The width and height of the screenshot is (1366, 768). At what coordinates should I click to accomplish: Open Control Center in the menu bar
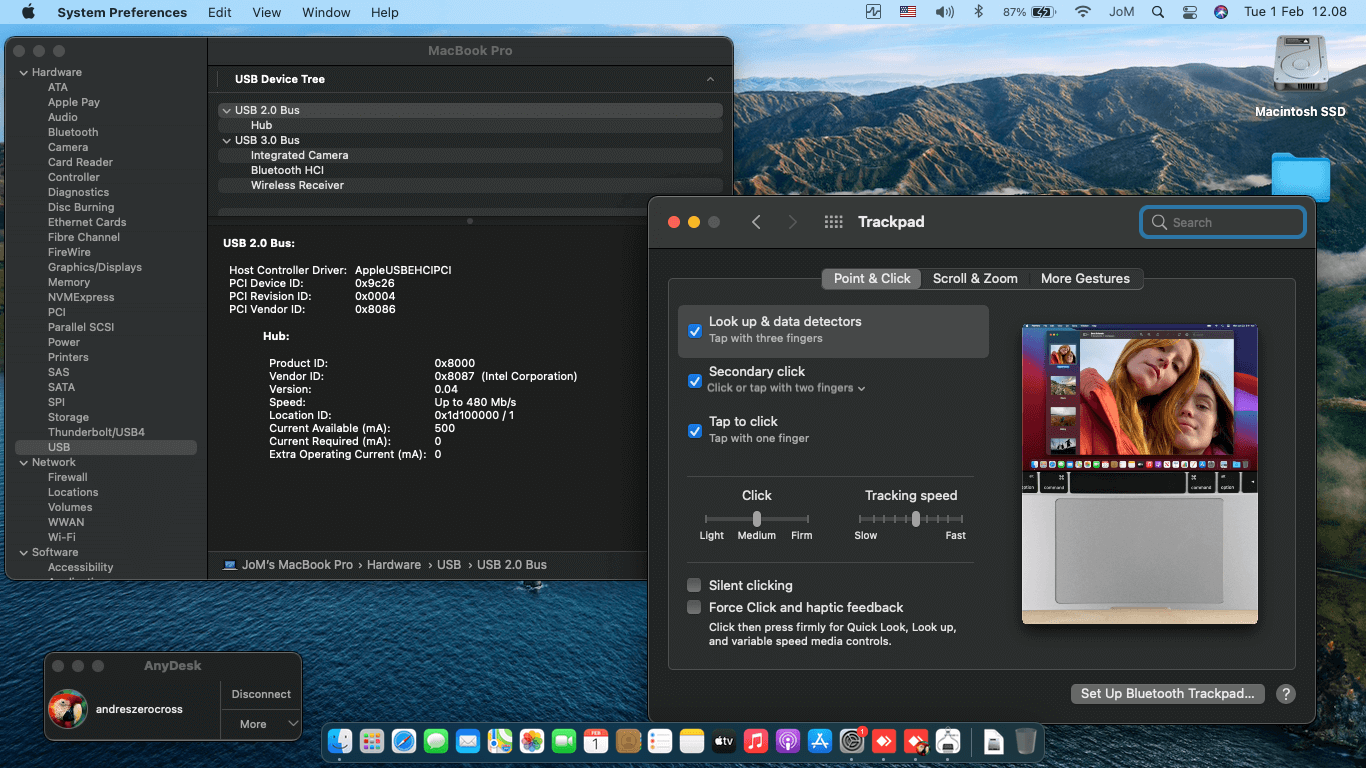1189,12
